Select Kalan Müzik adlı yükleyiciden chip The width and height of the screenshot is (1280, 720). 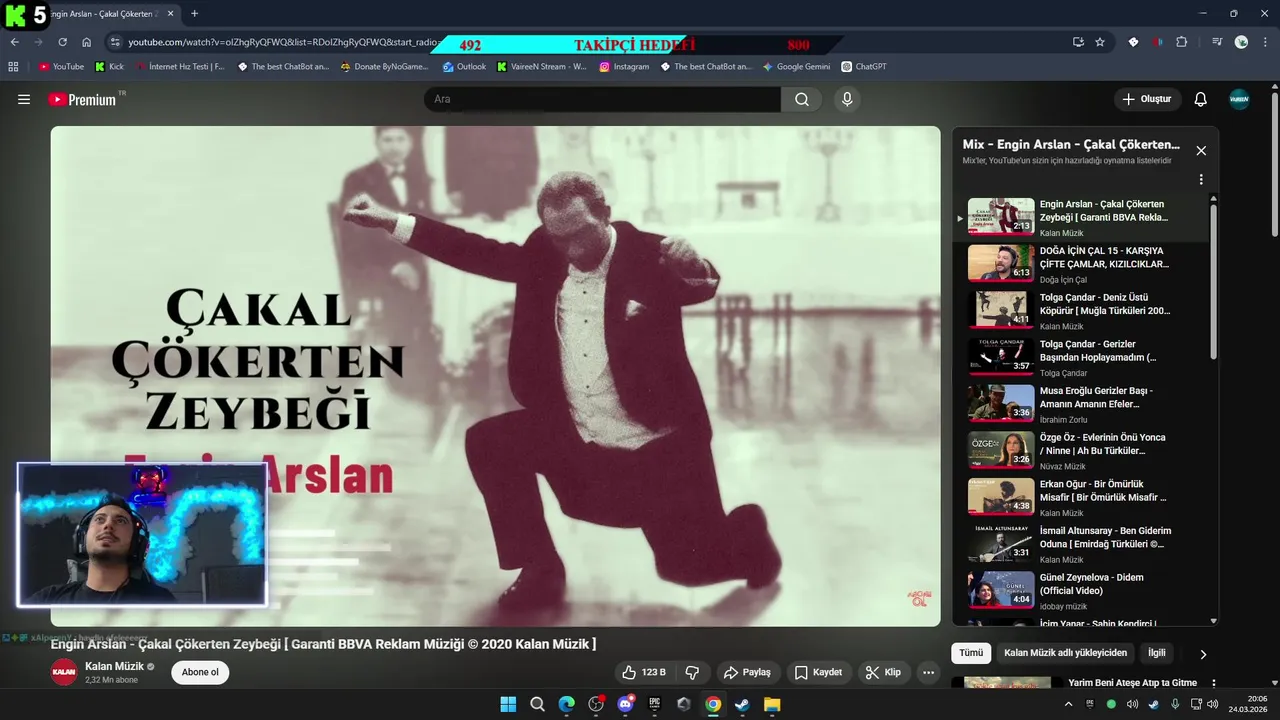[x=1065, y=653]
